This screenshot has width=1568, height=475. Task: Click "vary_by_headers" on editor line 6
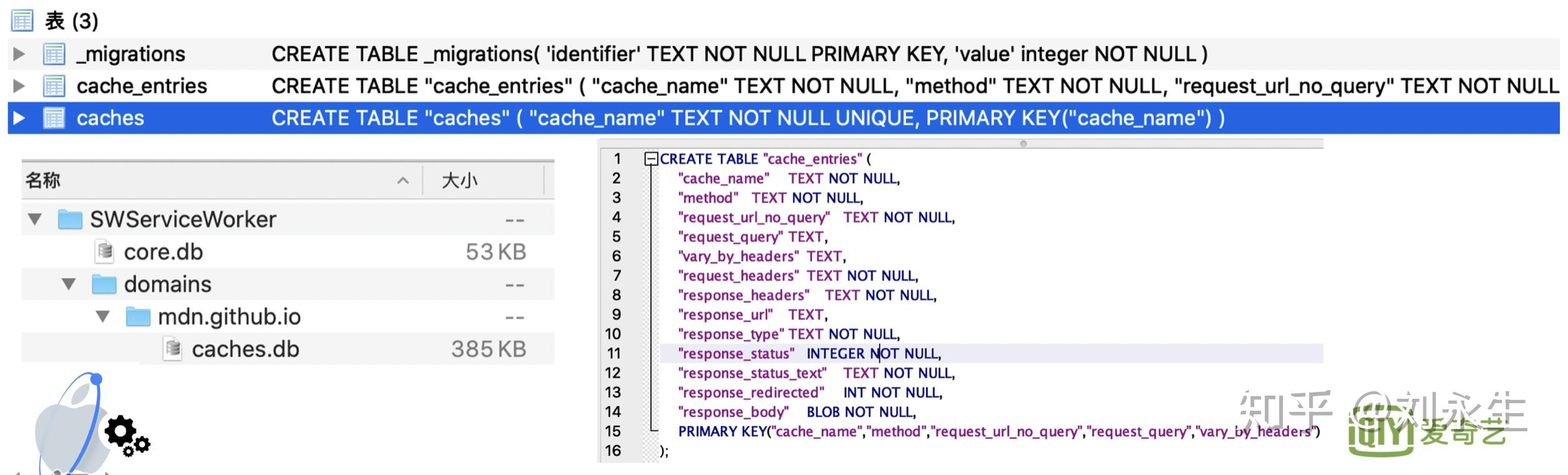tap(739, 256)
